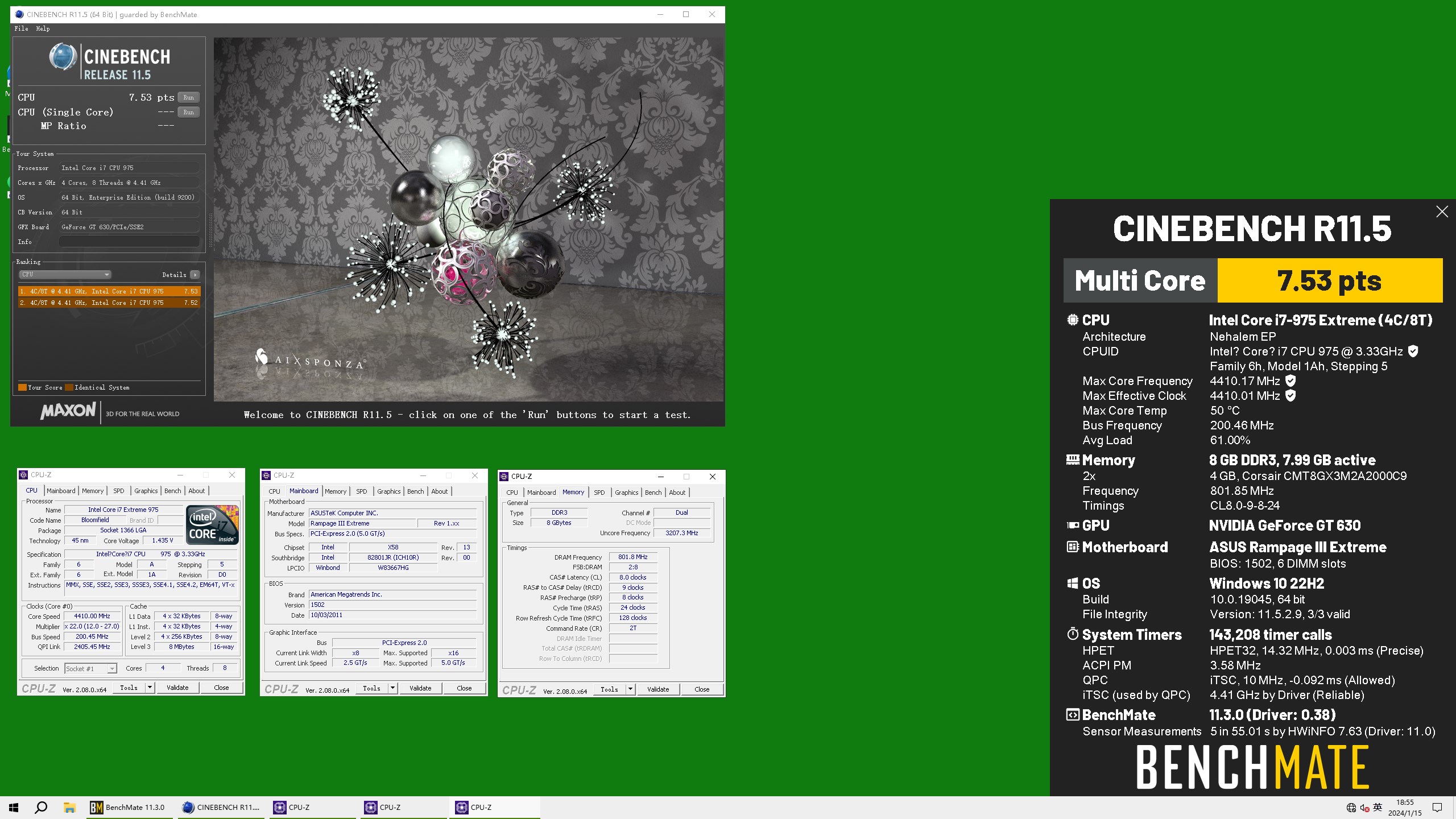Image resolution: width=1456 pixels, height=819 pixels.
Task: Open CPU tab in CPU-Z Mainboard window
Action: pos(274,491)
